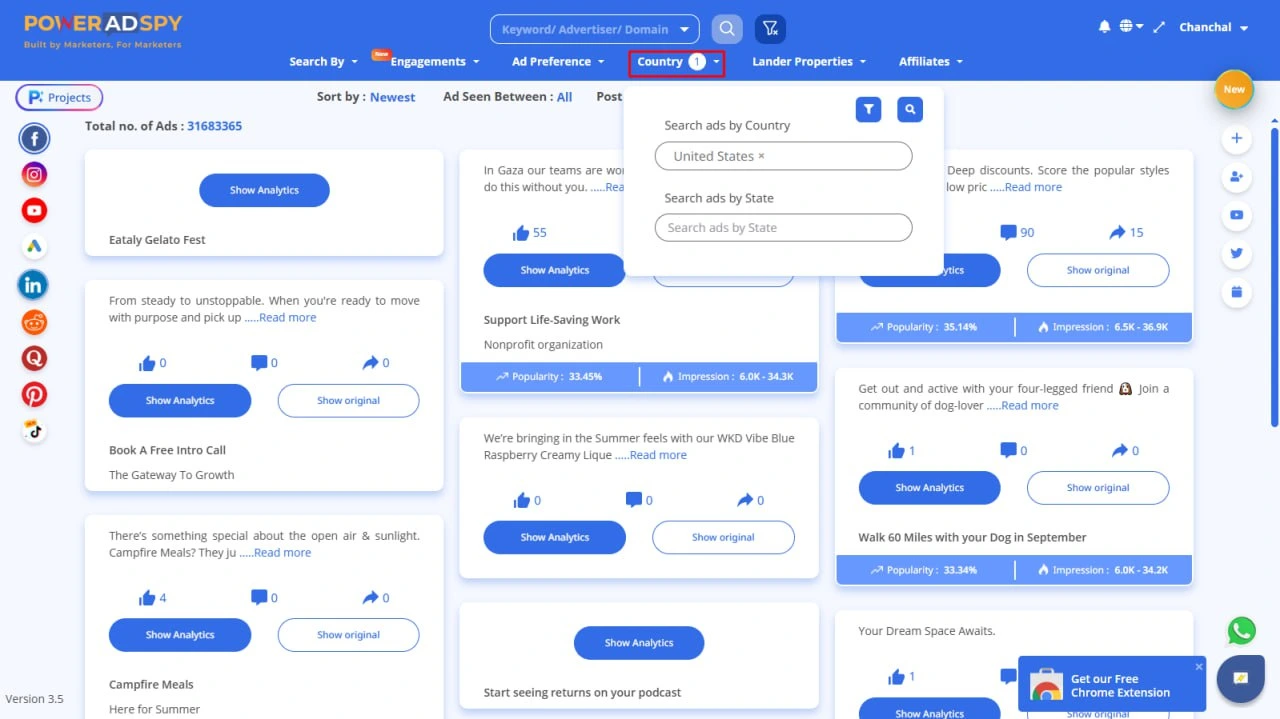Toggle fullscreen with the expand arrows icon
Viewport: 1280px width, 719px height.
tap(1159, 27)
